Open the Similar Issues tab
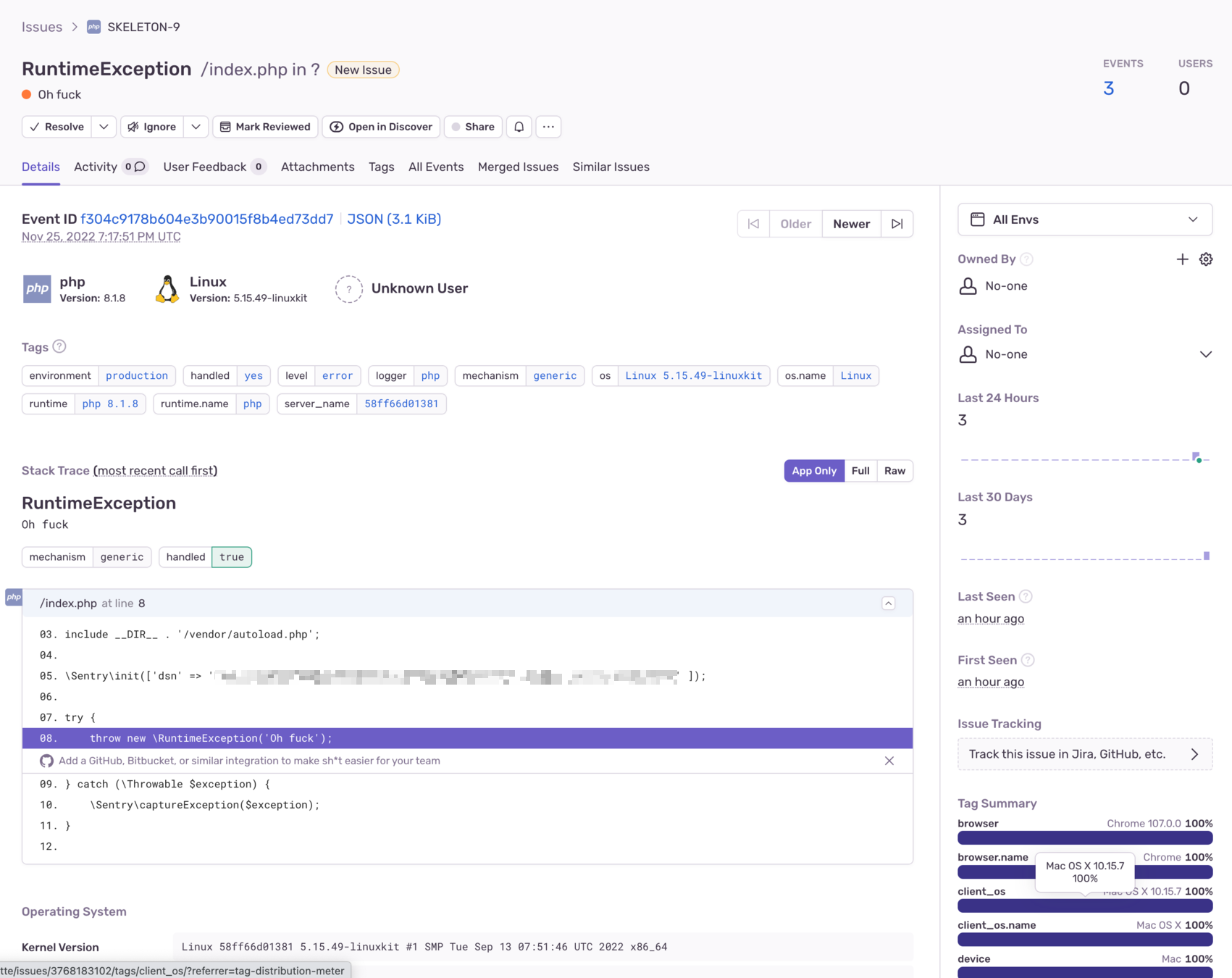The width and height of the screenshot is (1232, 978). coord(611,167)
